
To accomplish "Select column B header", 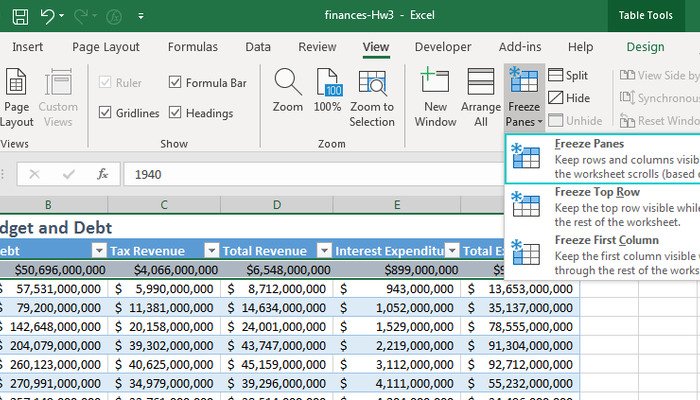I will [48, 205].
